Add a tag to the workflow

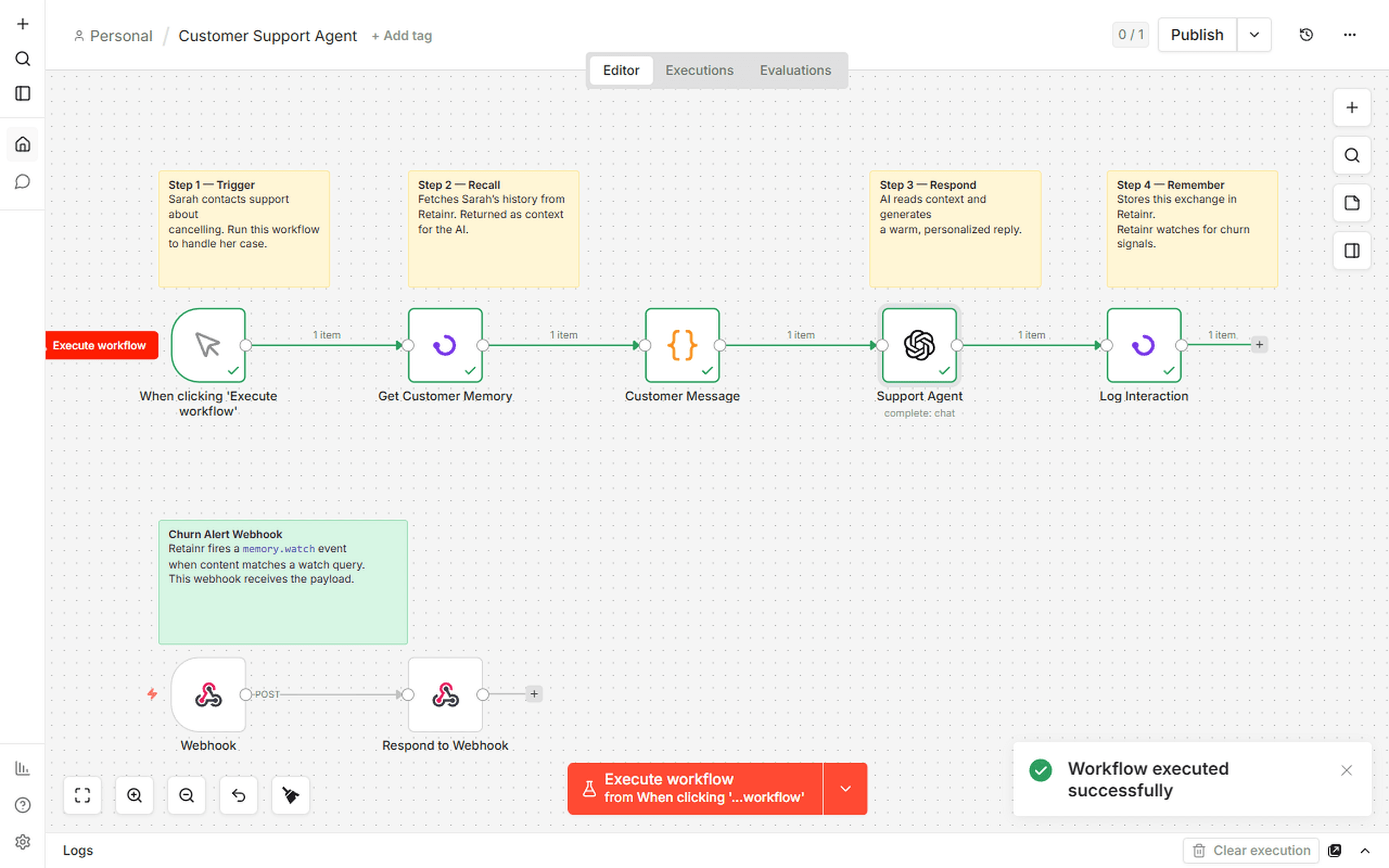tap(402, 36)
